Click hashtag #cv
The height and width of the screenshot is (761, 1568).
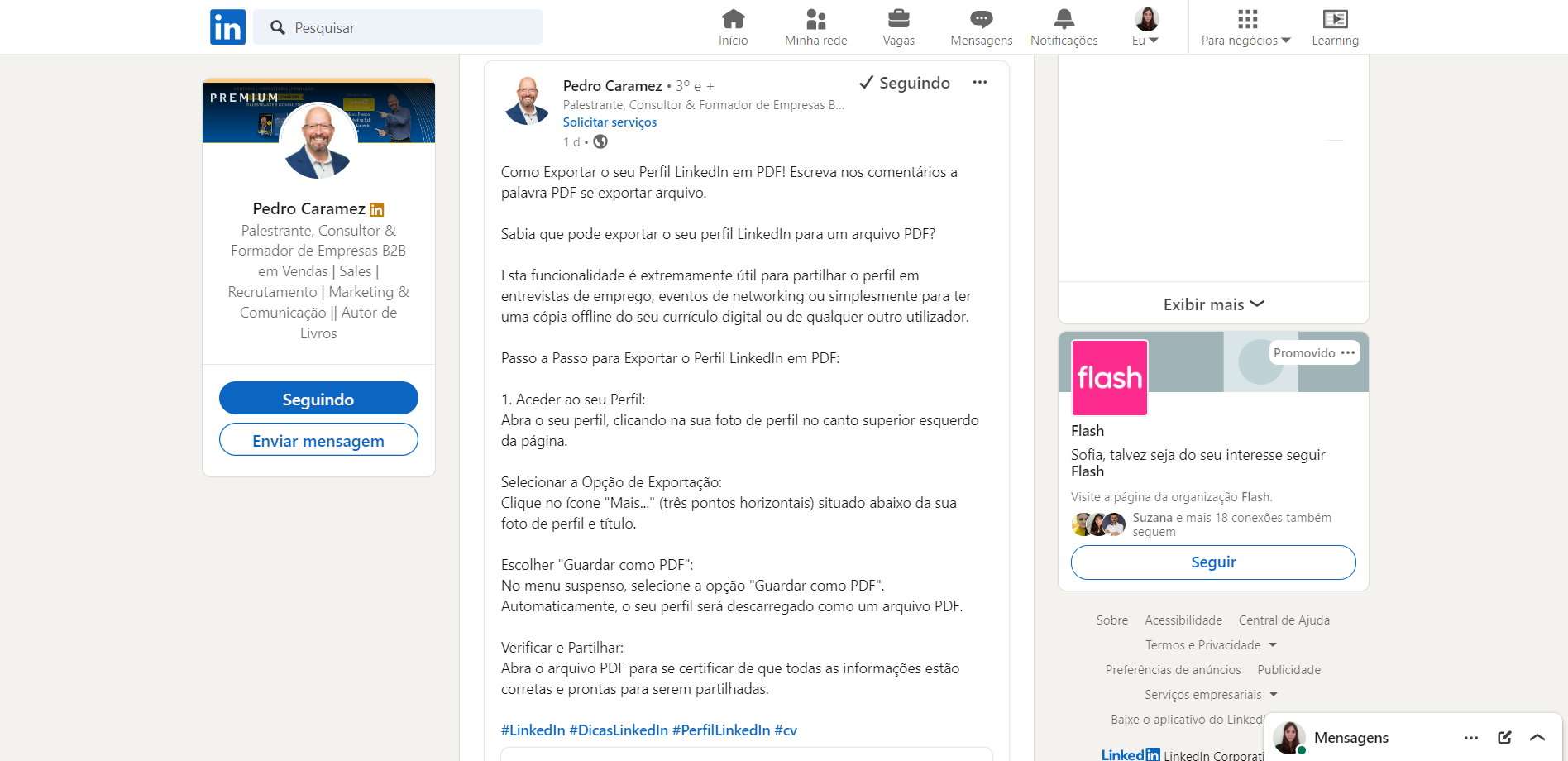[x=786, y=730]
